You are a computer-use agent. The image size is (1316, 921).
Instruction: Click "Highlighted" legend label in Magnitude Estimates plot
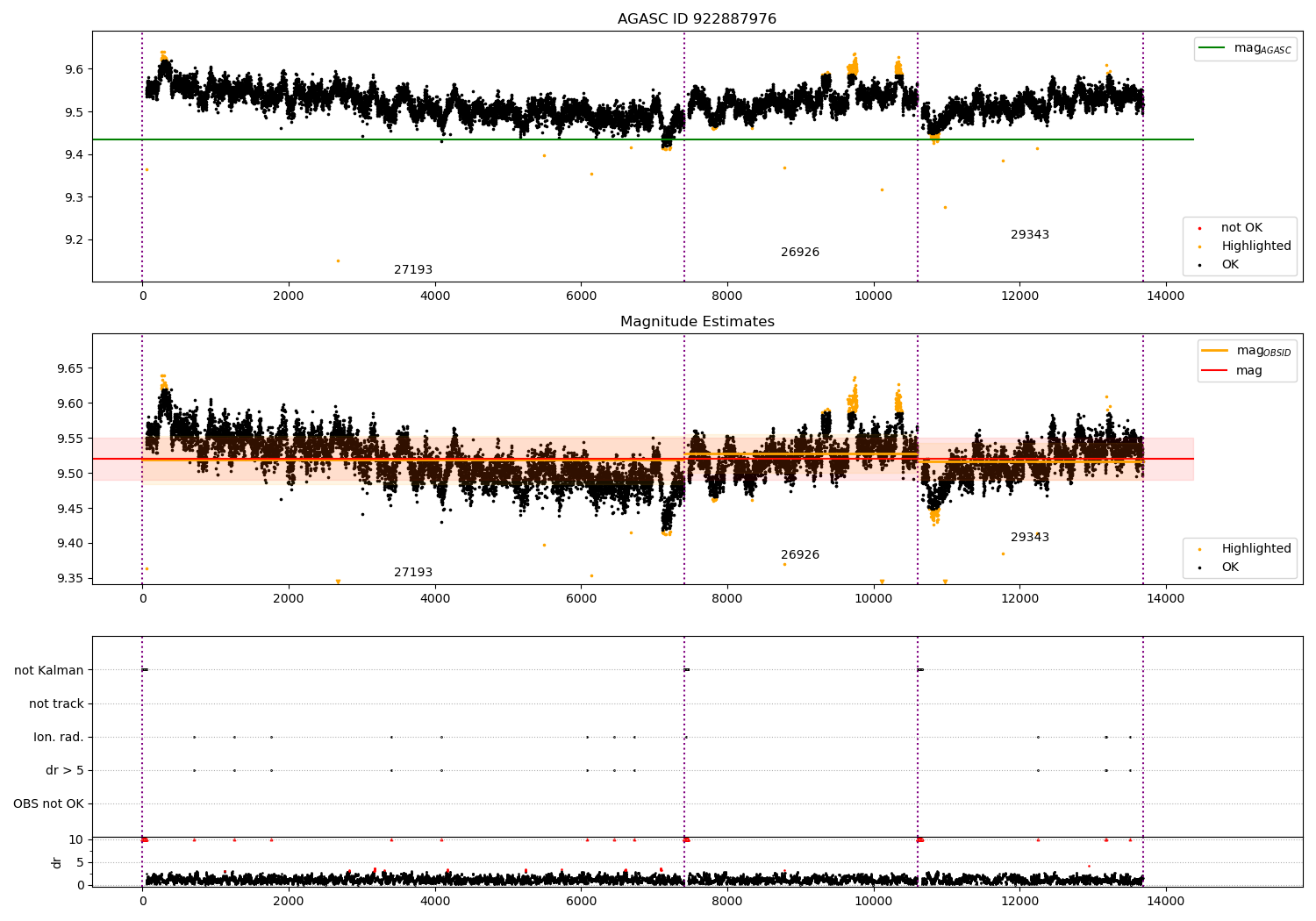click(x=1256, y=549)
